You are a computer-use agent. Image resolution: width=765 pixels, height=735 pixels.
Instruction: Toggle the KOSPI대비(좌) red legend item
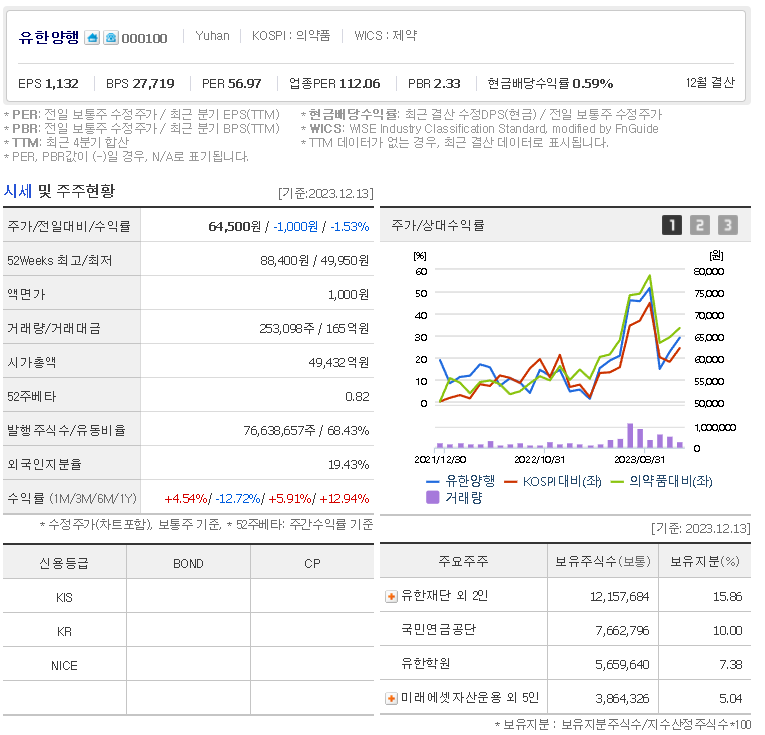click(552, 481)
